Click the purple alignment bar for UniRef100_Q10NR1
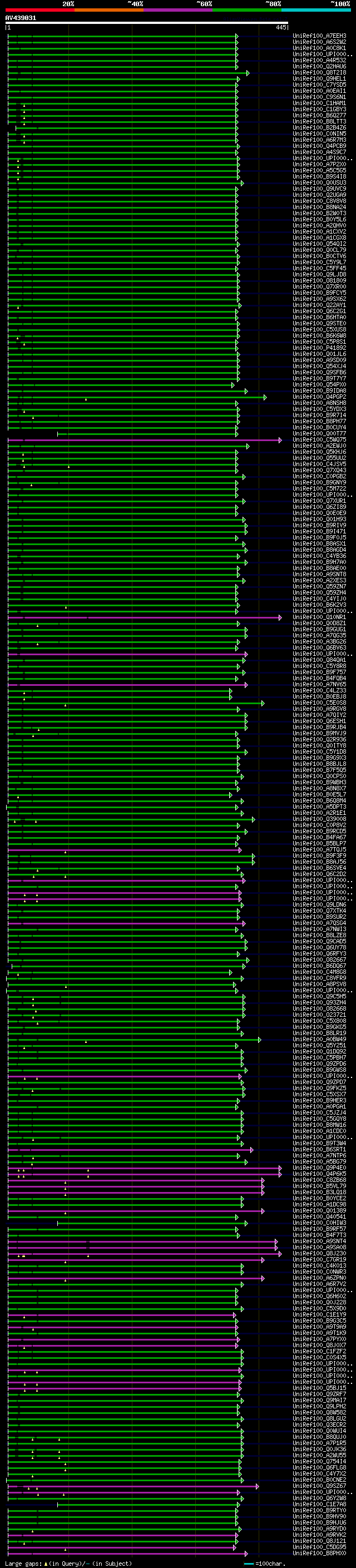 144,617
